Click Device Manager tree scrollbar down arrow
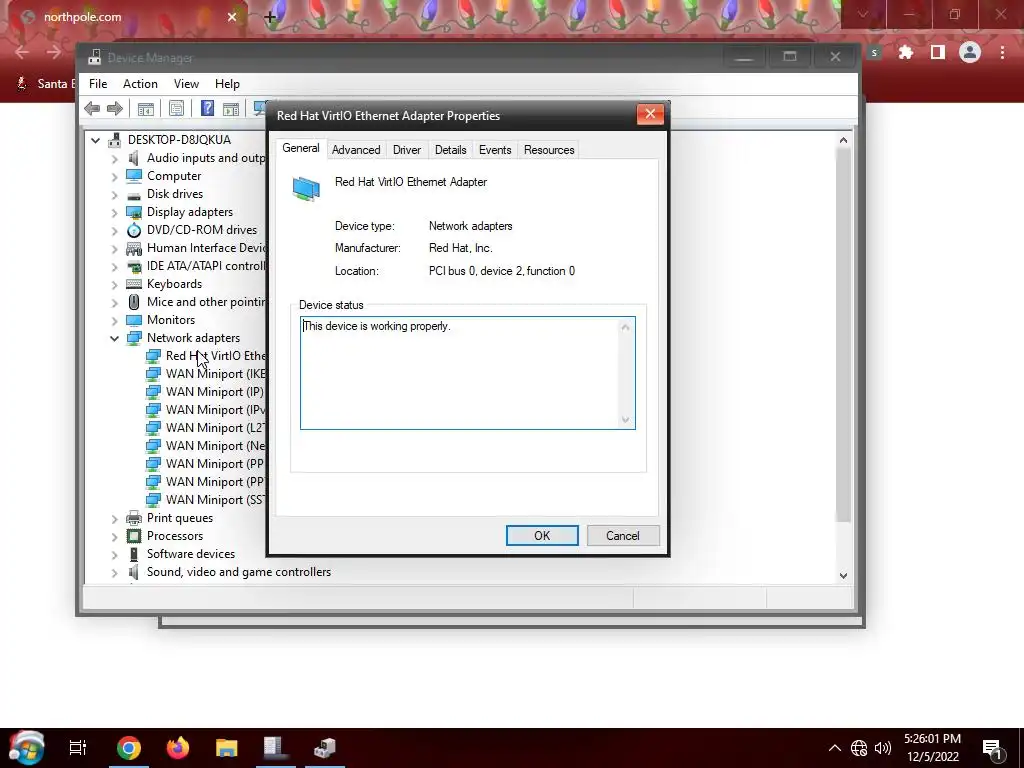 843,575
